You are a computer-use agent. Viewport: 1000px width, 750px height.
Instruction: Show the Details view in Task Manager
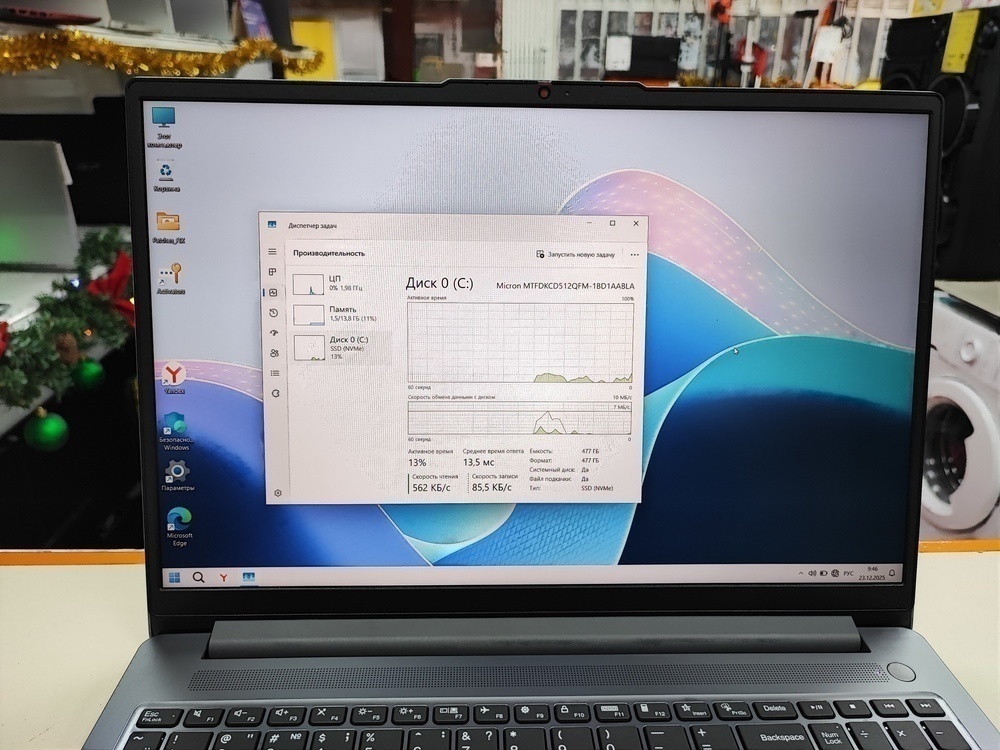click(x=273, y=372)
